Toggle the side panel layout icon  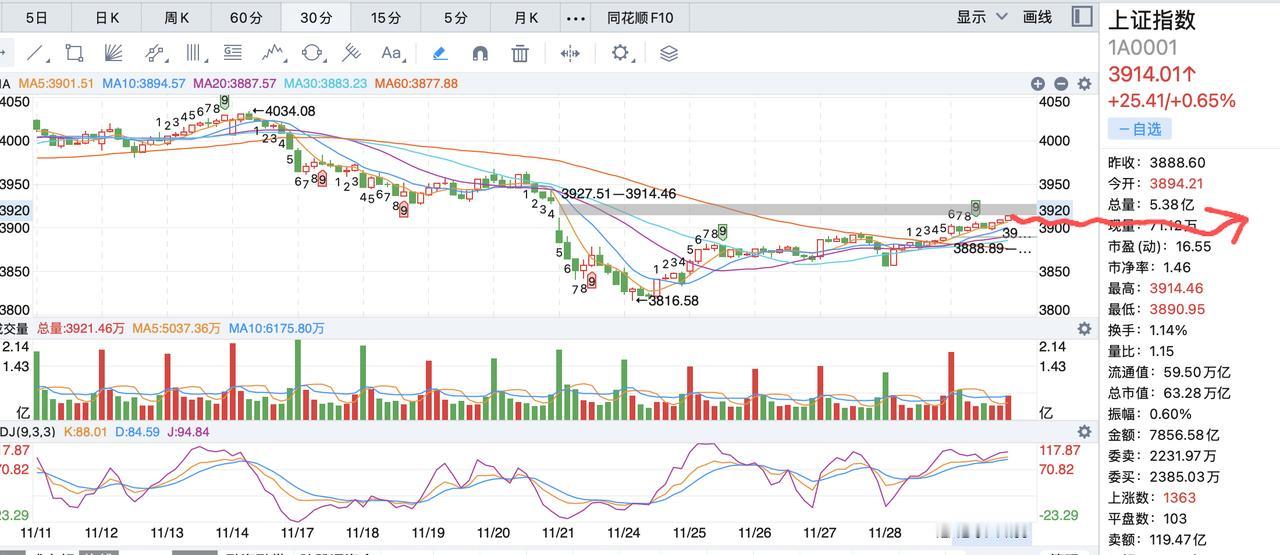[1081, 16]
